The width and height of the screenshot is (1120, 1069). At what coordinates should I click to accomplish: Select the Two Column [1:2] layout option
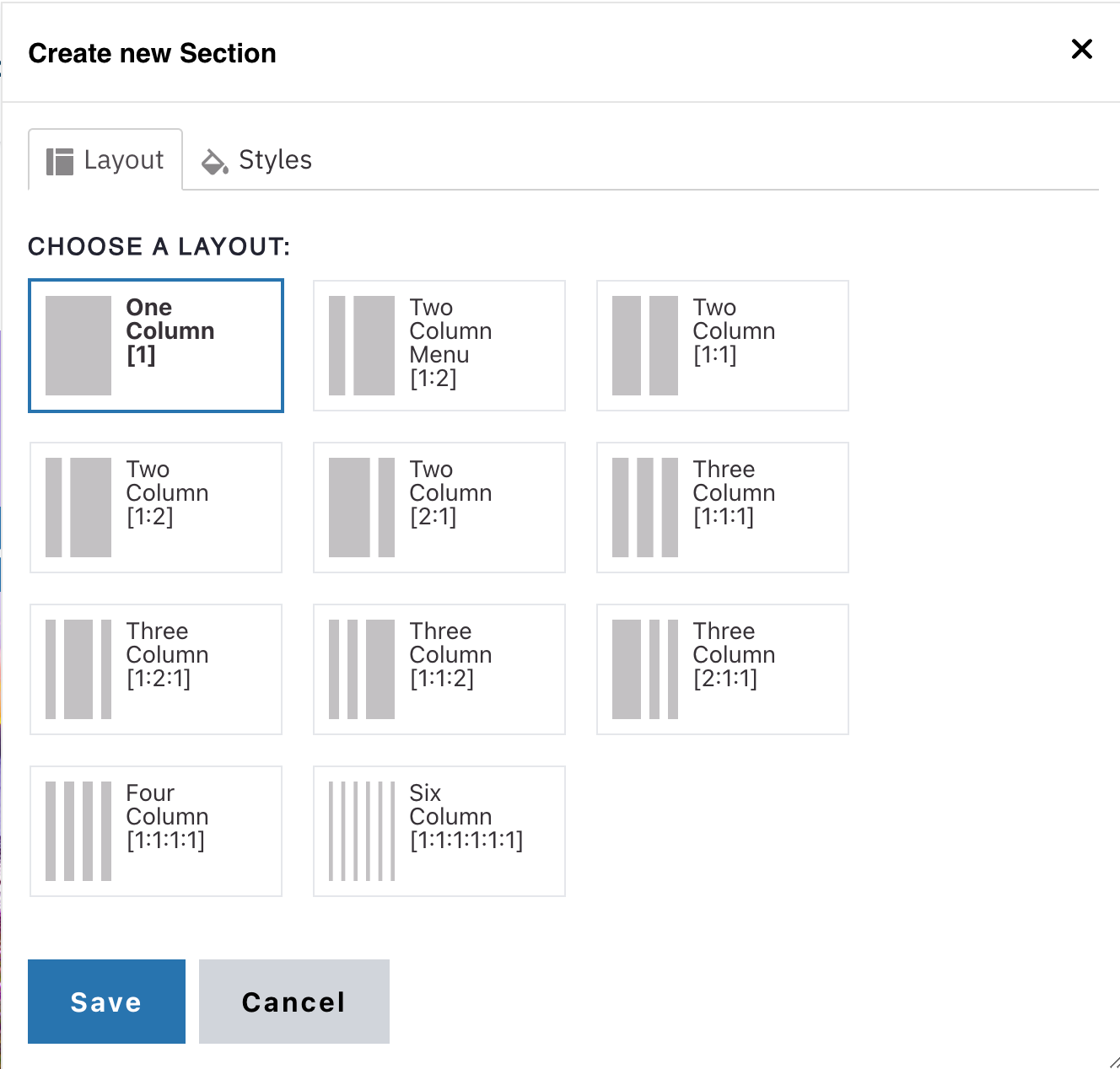(x=156, y=508)
